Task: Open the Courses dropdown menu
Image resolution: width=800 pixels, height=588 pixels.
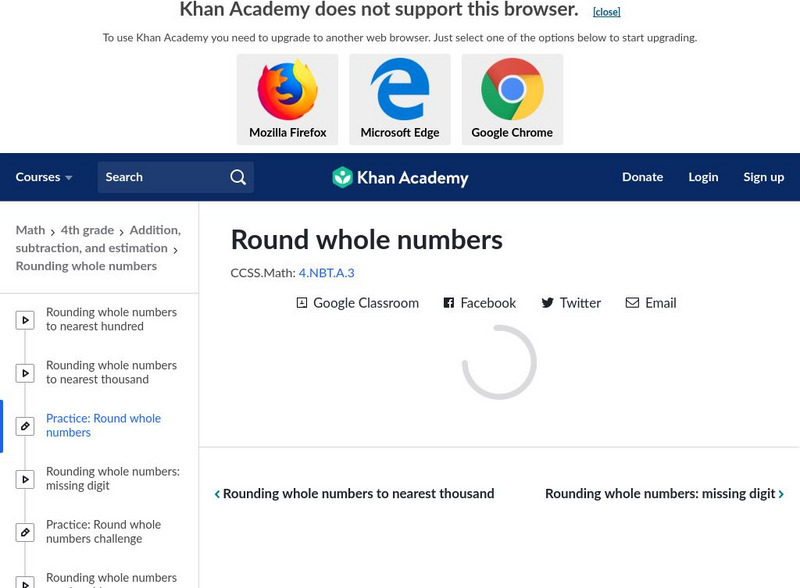Action: pyautogui.click(x=44, y=177)
